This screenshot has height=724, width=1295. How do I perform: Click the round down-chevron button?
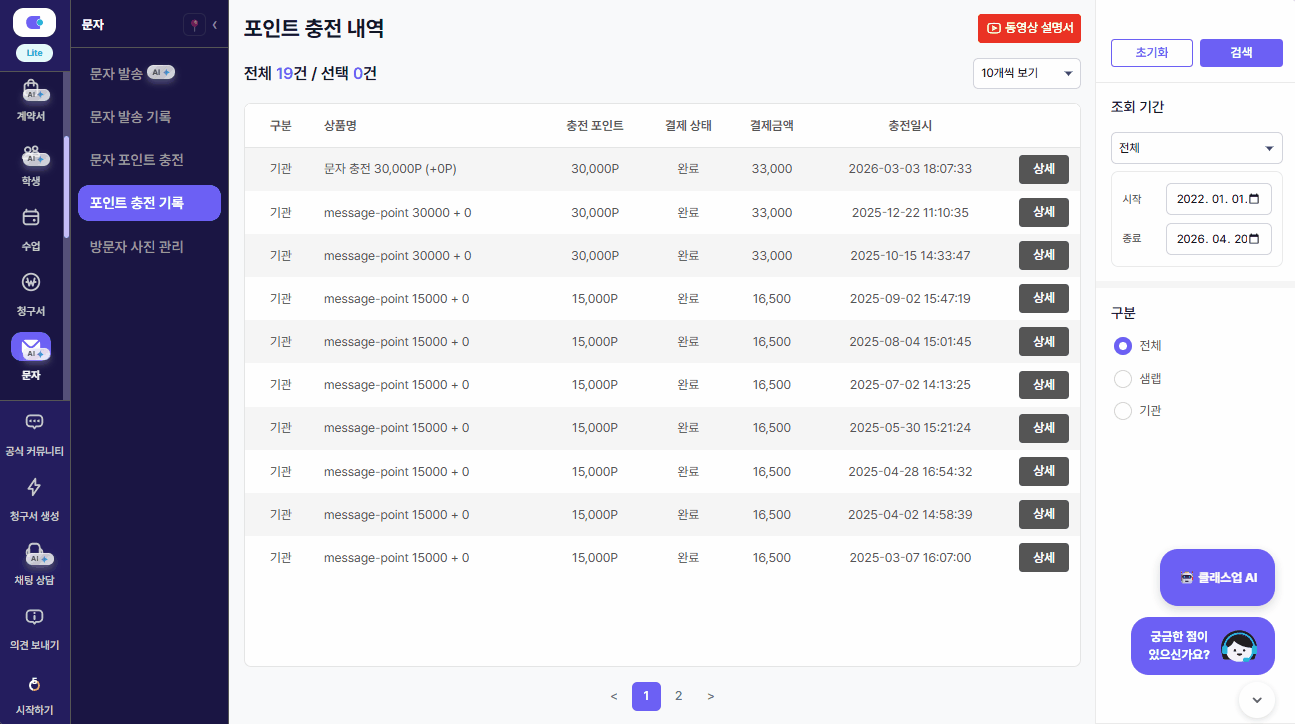pos(1257,699)
